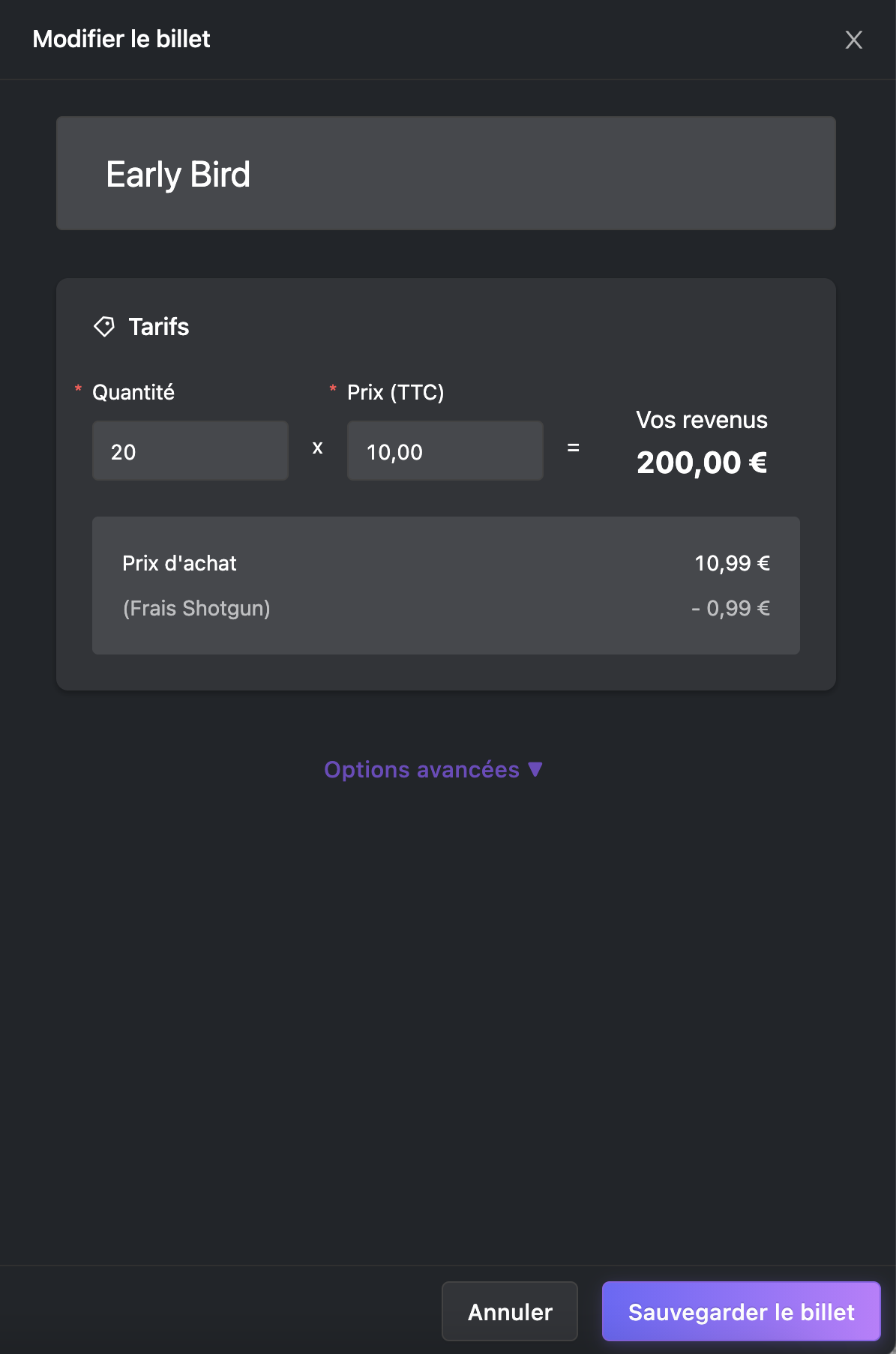
Task: Close the Modifier le billet dialog
Action: point(853,40)
